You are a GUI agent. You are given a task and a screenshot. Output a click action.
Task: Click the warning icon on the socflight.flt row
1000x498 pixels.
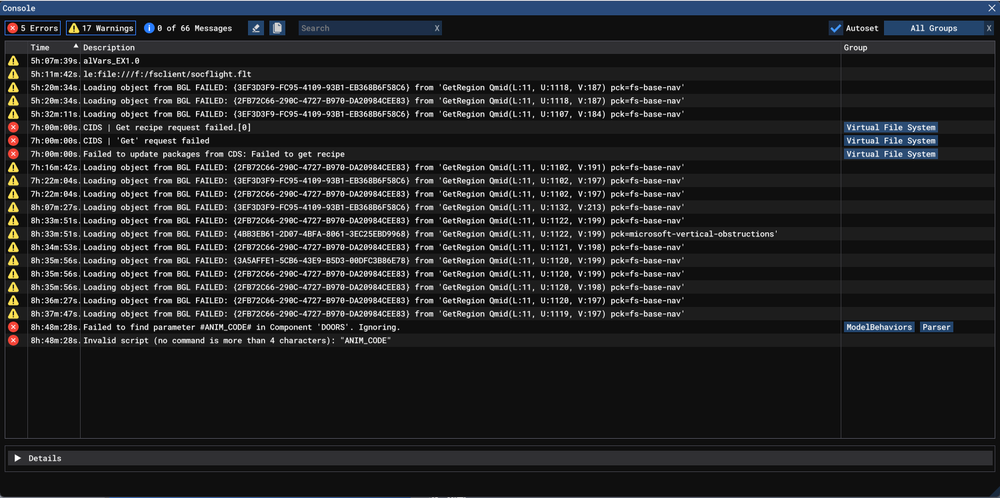pos(13,74)
